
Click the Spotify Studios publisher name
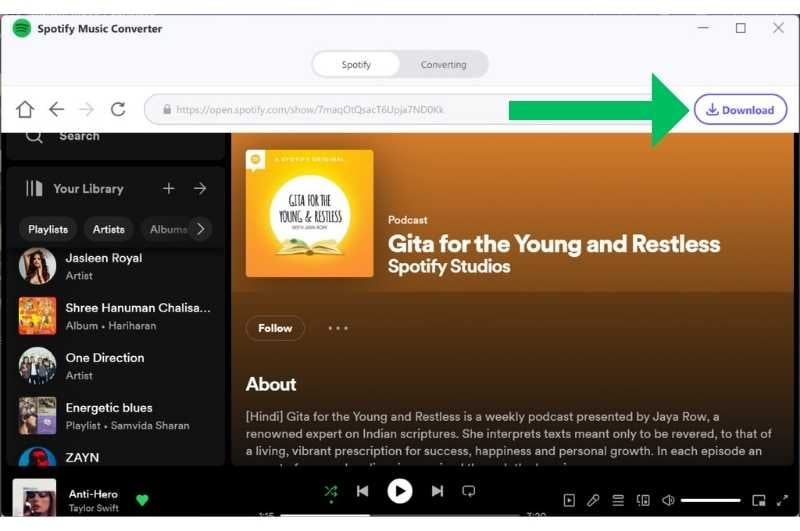point(449,266)
